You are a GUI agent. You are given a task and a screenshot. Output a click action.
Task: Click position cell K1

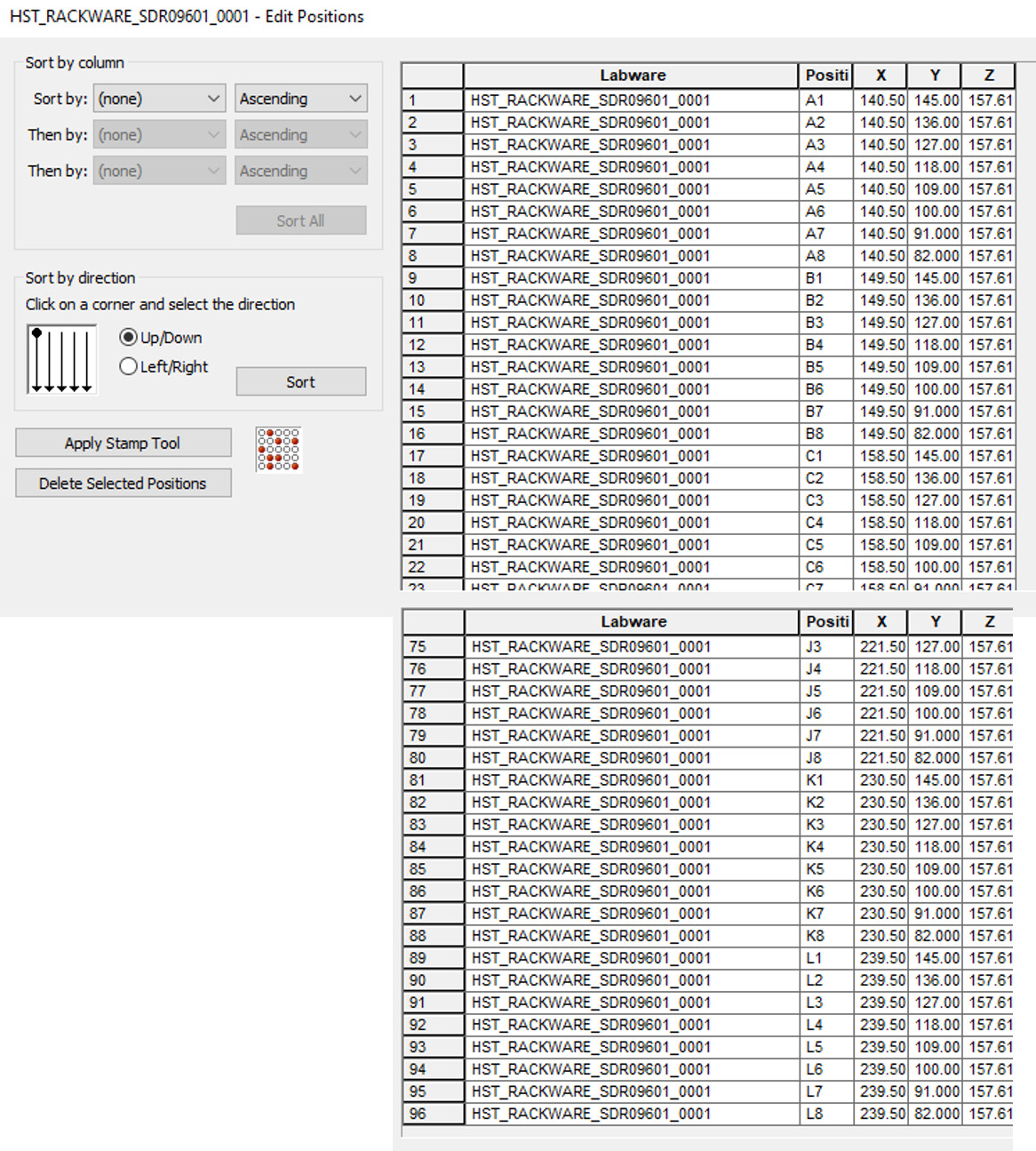[827, 780]
